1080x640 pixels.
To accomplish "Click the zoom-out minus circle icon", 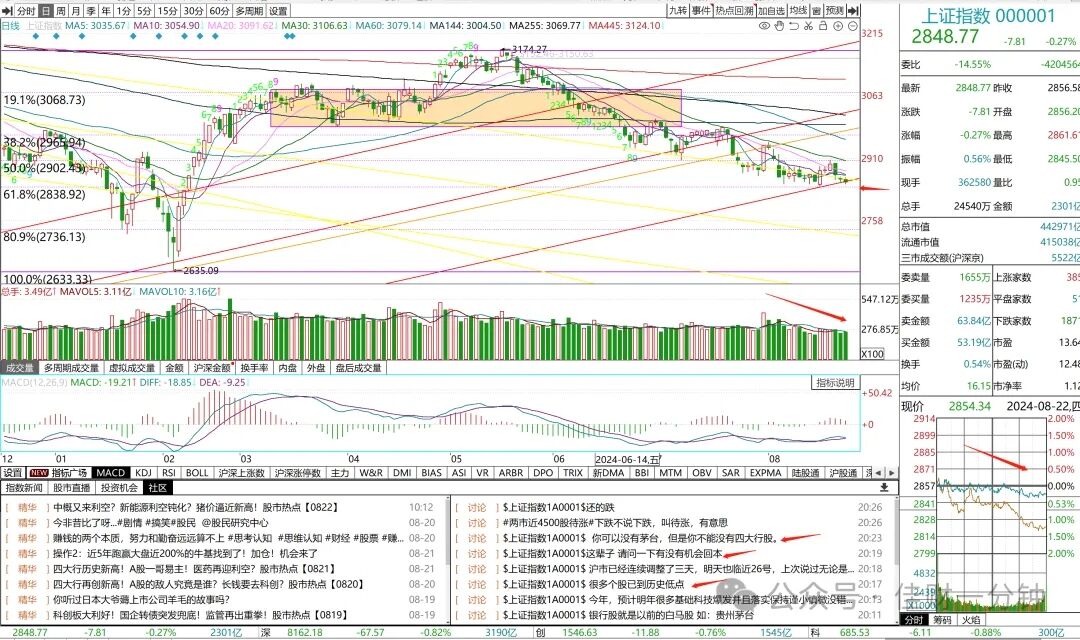I will 853,25.
